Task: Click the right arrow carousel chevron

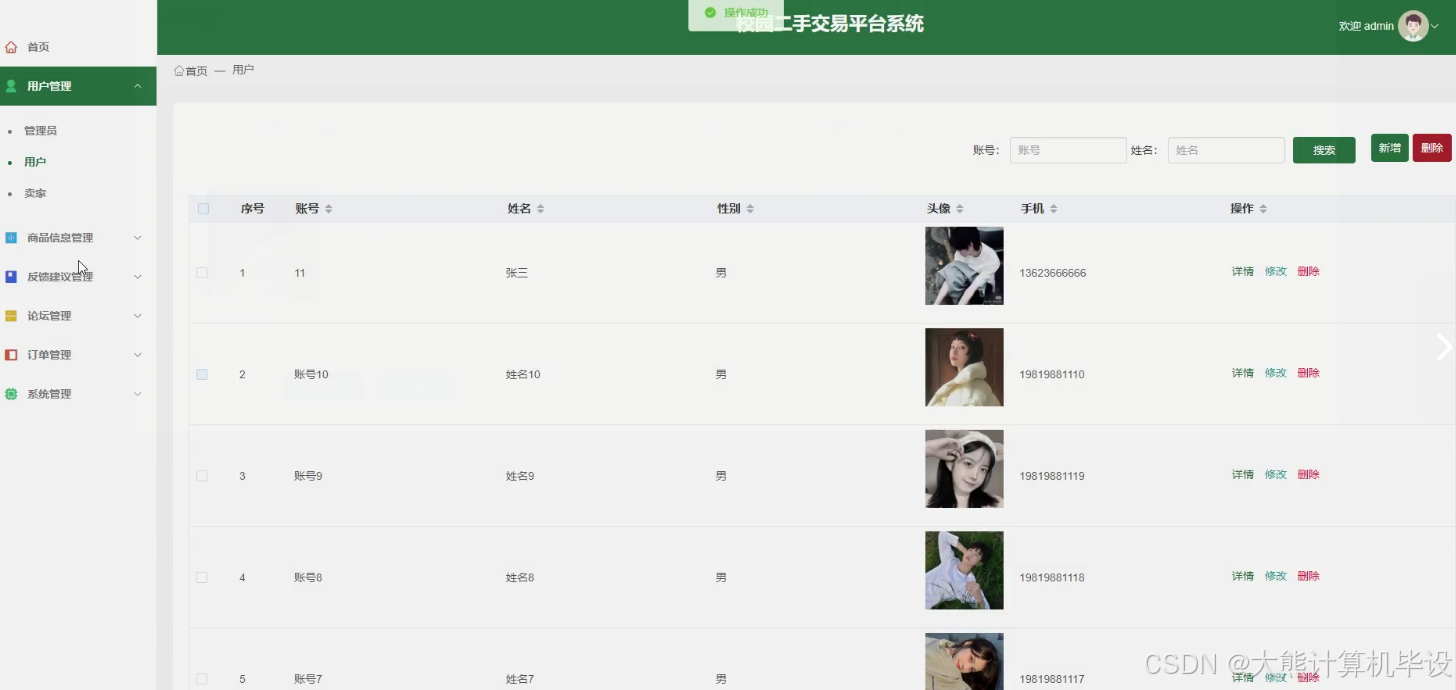Action: coord(1443,347)
